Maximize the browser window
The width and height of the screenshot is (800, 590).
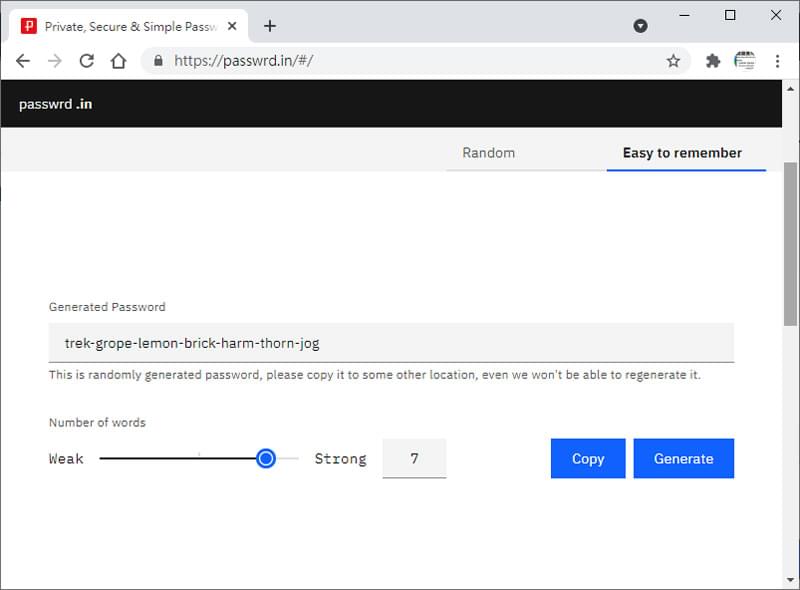(x=730, y=15)
